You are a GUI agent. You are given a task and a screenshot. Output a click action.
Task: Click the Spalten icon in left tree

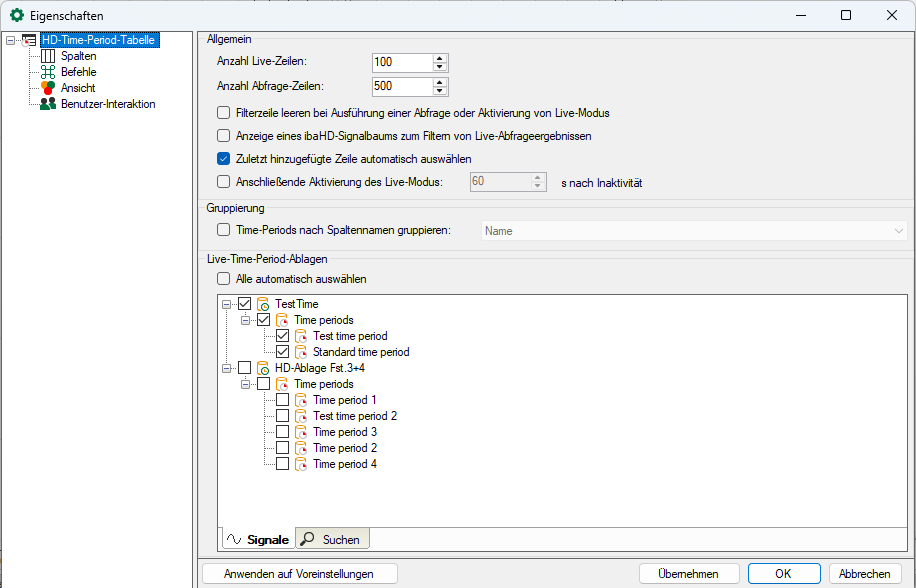pyautogui.click(x=47, y=56)
